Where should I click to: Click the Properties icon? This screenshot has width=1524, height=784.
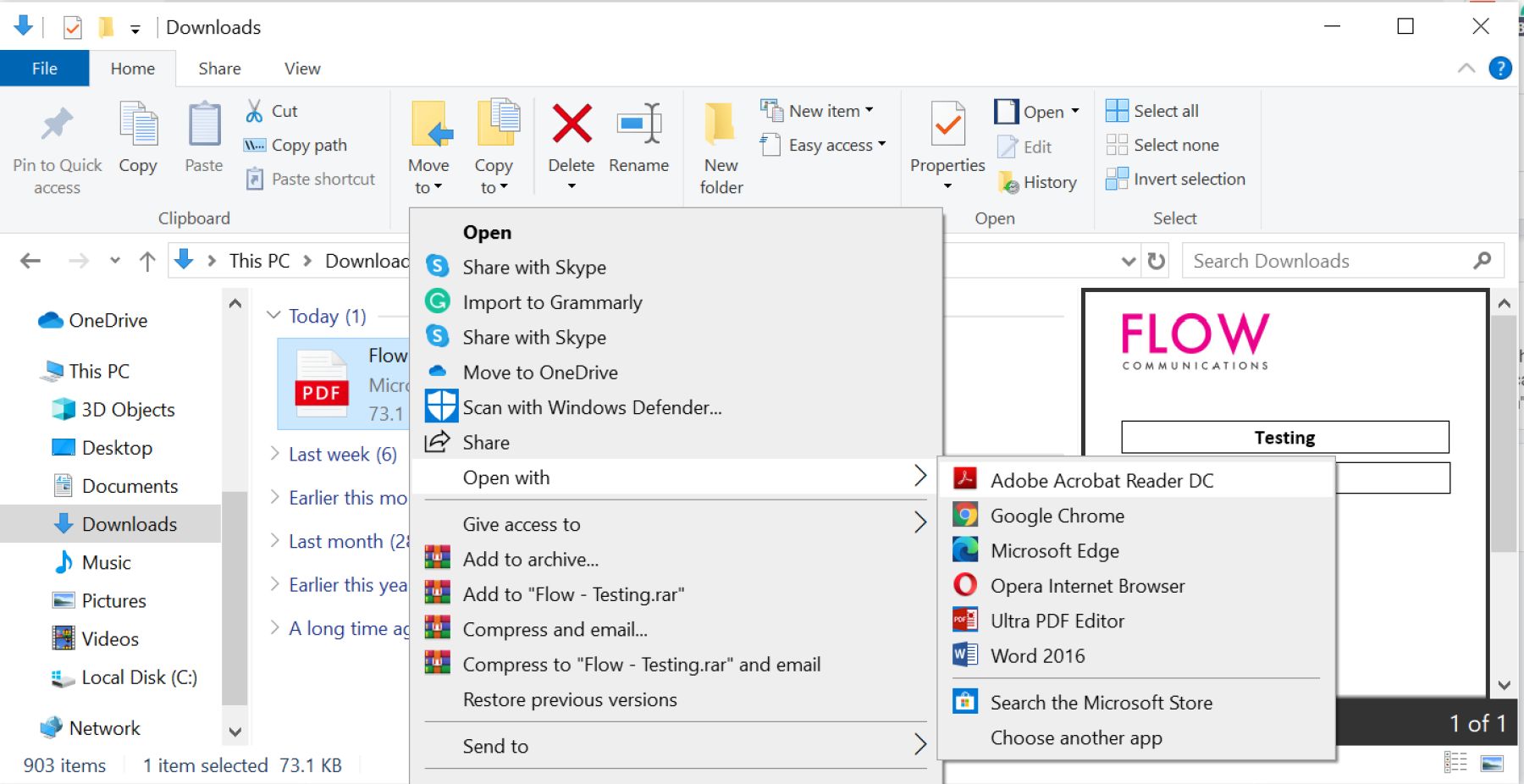[x=947, y=124]
